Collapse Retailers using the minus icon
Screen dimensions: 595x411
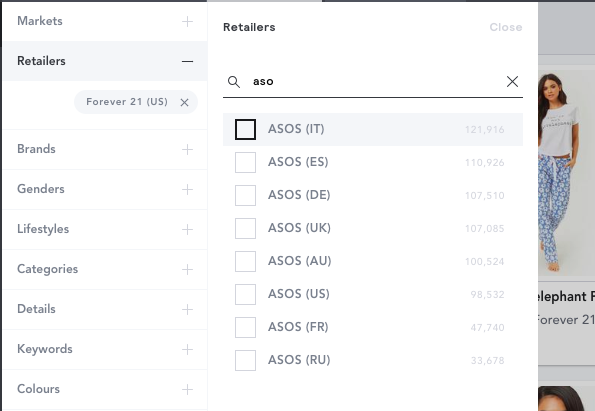pyautogui.click(x=187, y=61)
